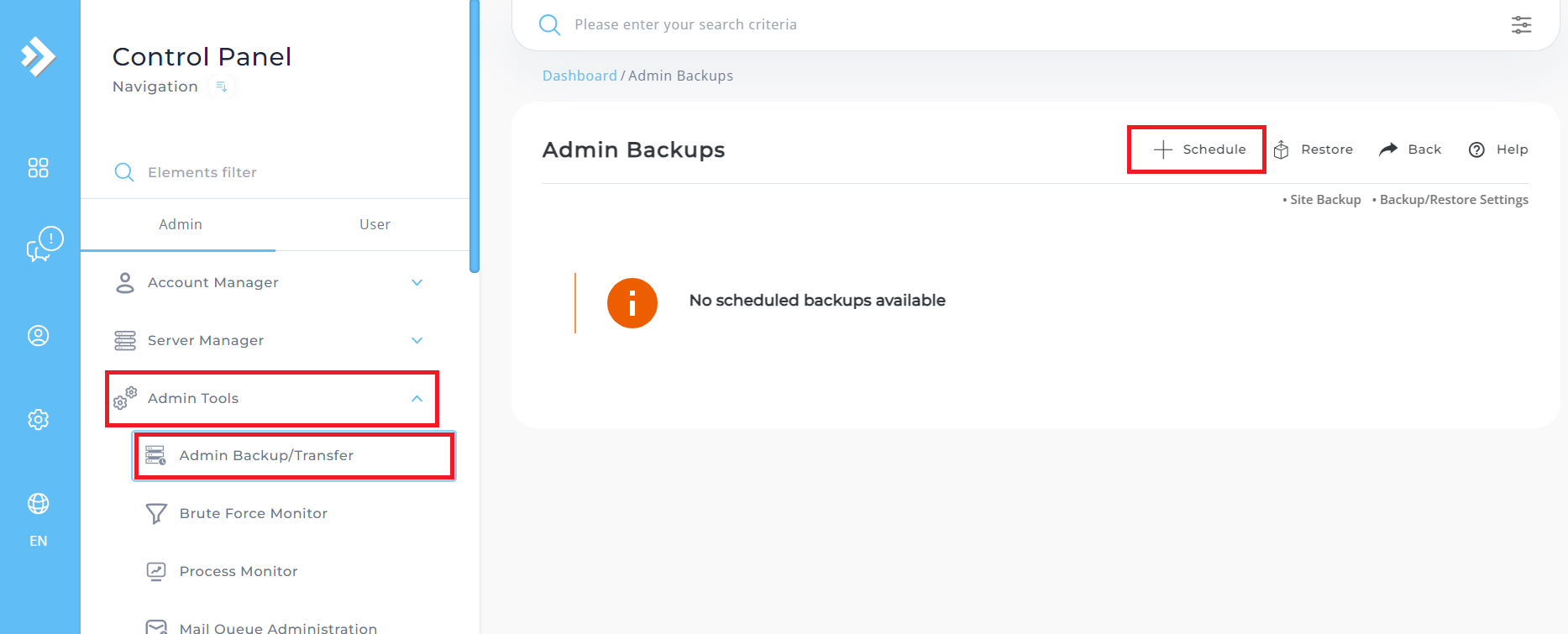Open Process Monitor

[x=239, y=571]
